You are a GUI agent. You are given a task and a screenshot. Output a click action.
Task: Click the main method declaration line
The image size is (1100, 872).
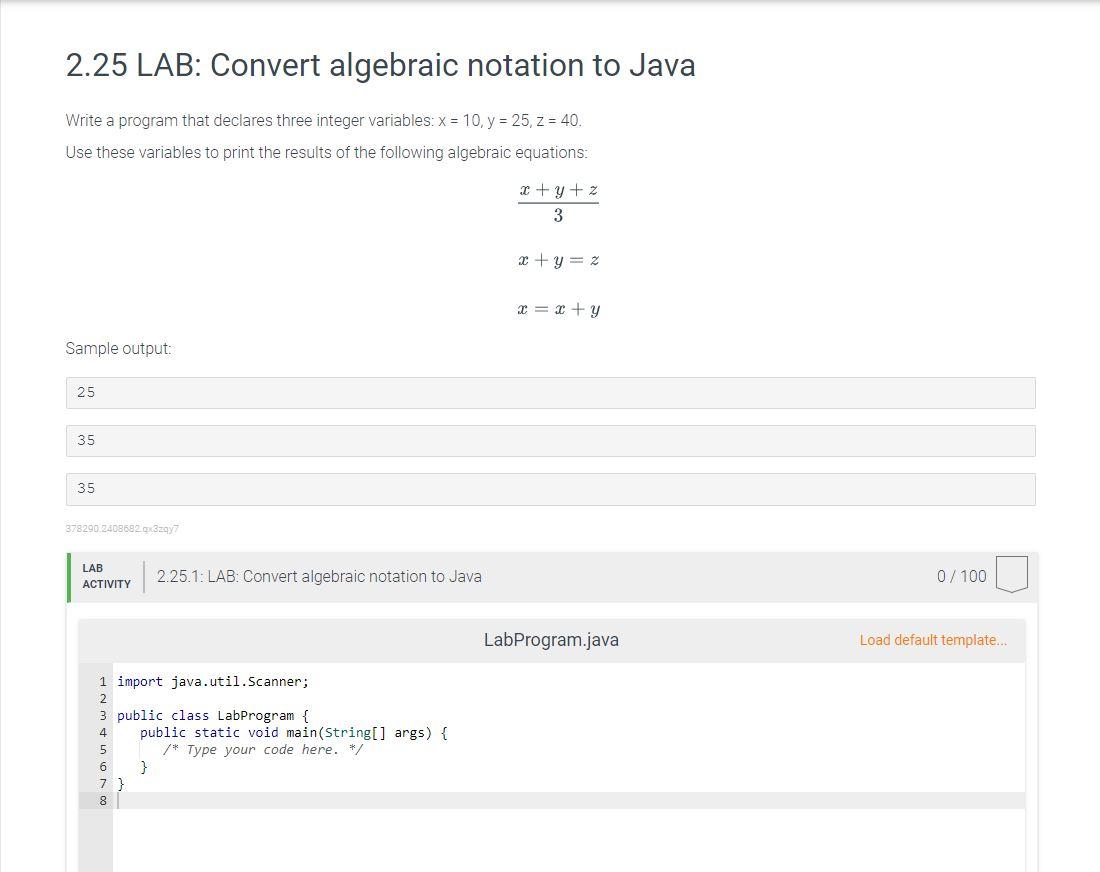click(x=293, y=732)
